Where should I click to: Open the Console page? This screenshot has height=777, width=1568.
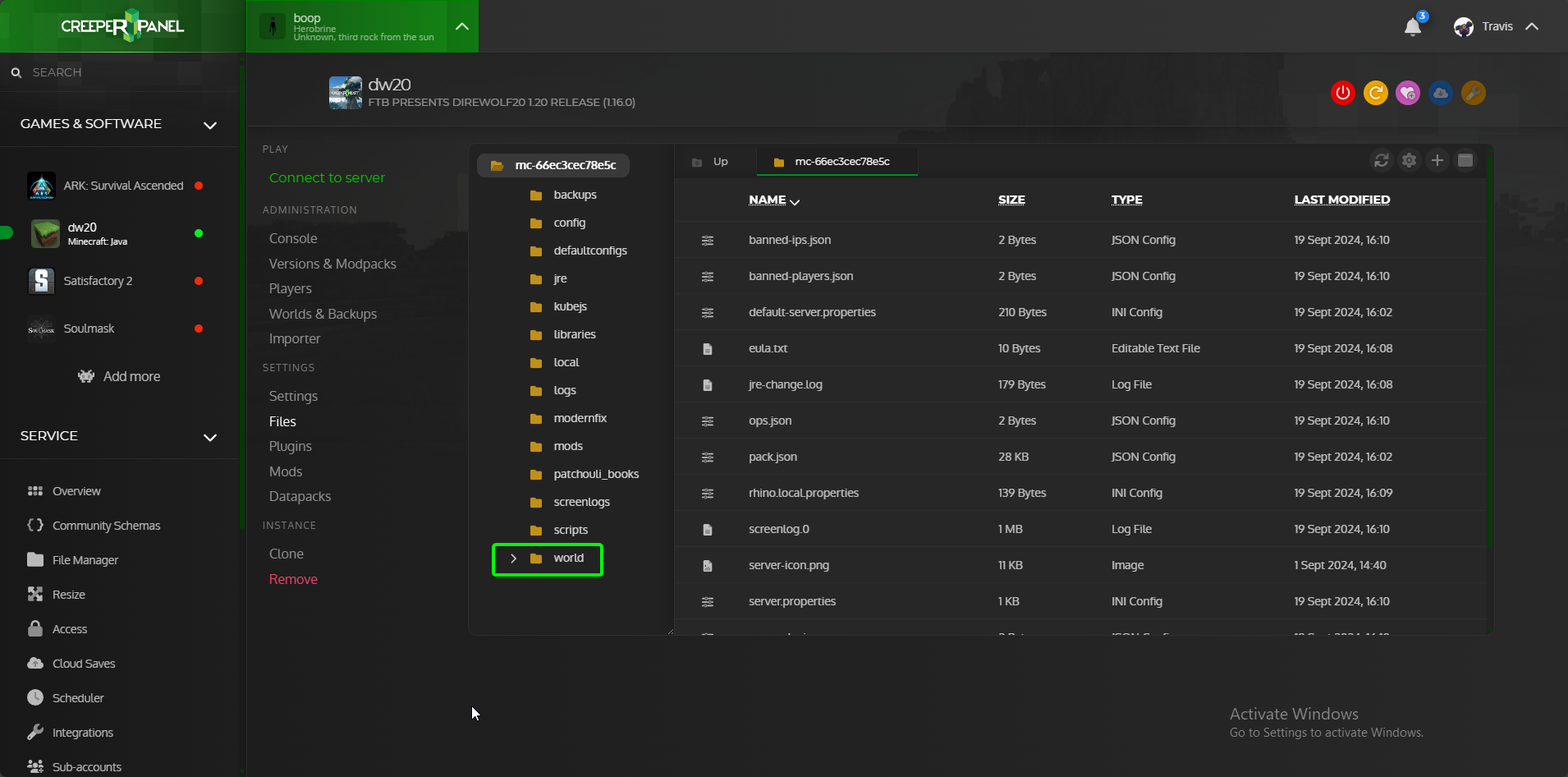tap(293, 238)
